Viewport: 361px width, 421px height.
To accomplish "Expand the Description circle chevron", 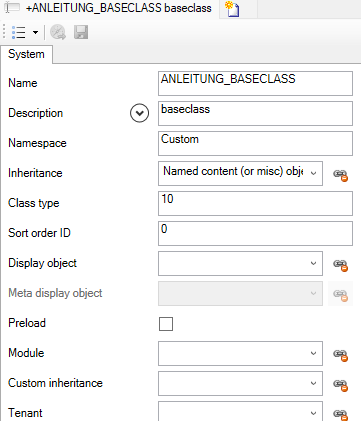I will (x=139, y=113).
